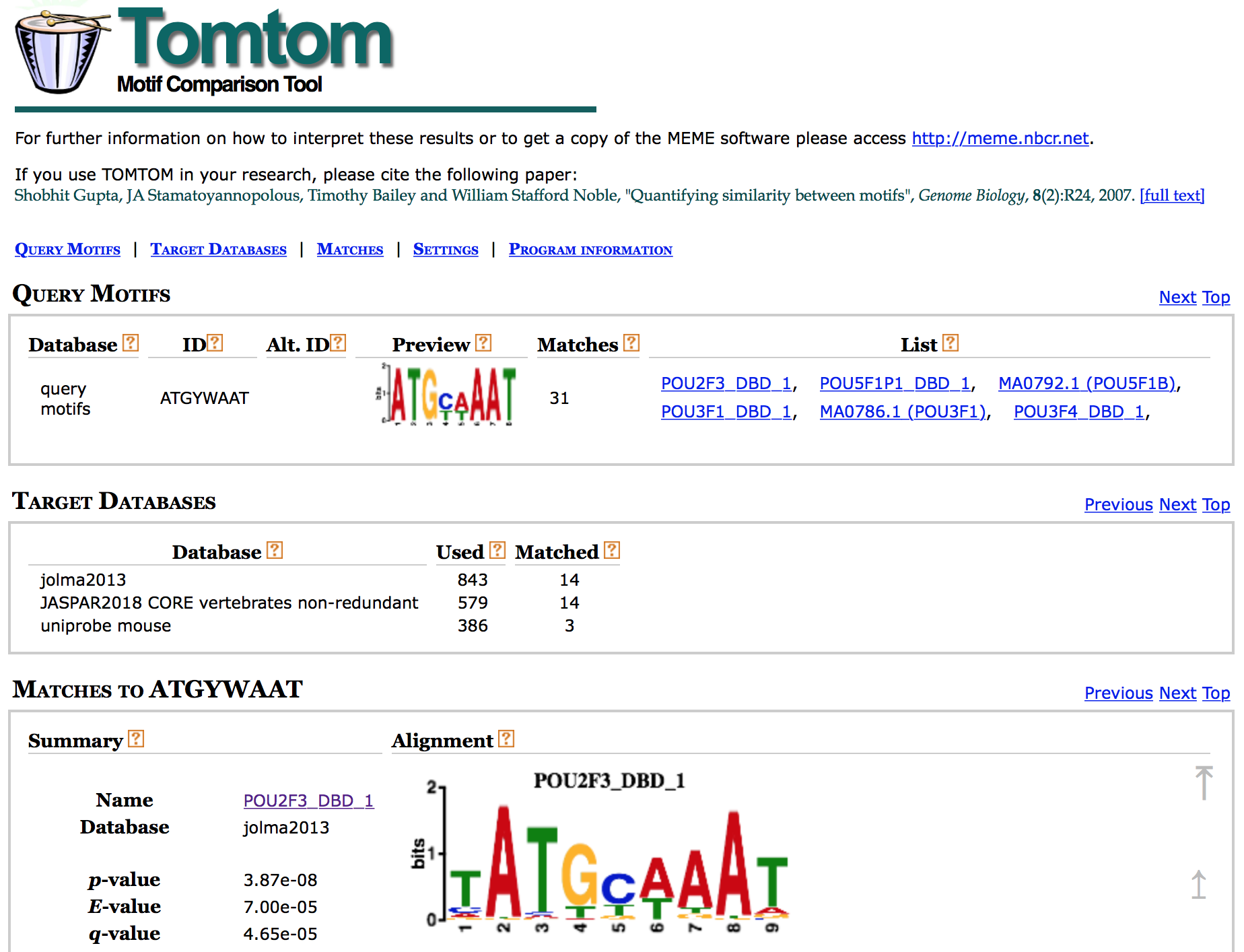1244x952 pixels.
Task: Click Top link in Query Motifs header
Action: point(1216,297)
